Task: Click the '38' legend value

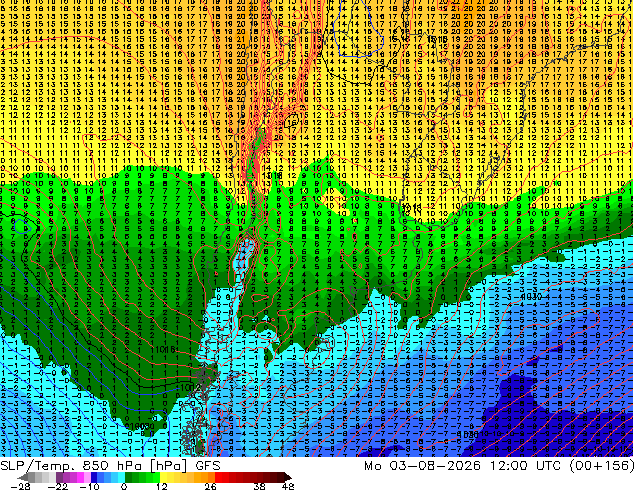Action: click(260, 486)
